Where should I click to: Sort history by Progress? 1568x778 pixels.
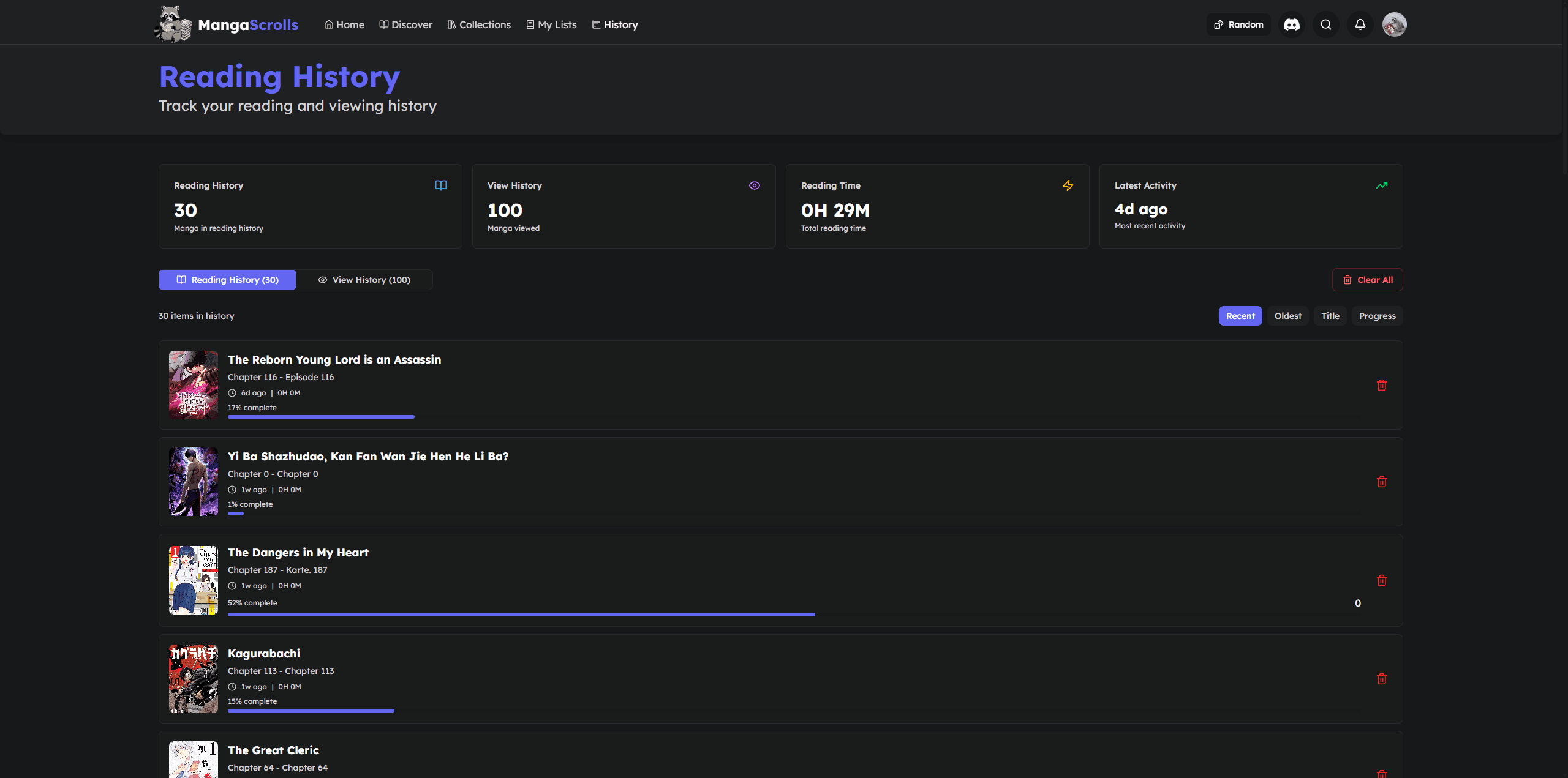pyautogui.click(x=1378, y=316)
